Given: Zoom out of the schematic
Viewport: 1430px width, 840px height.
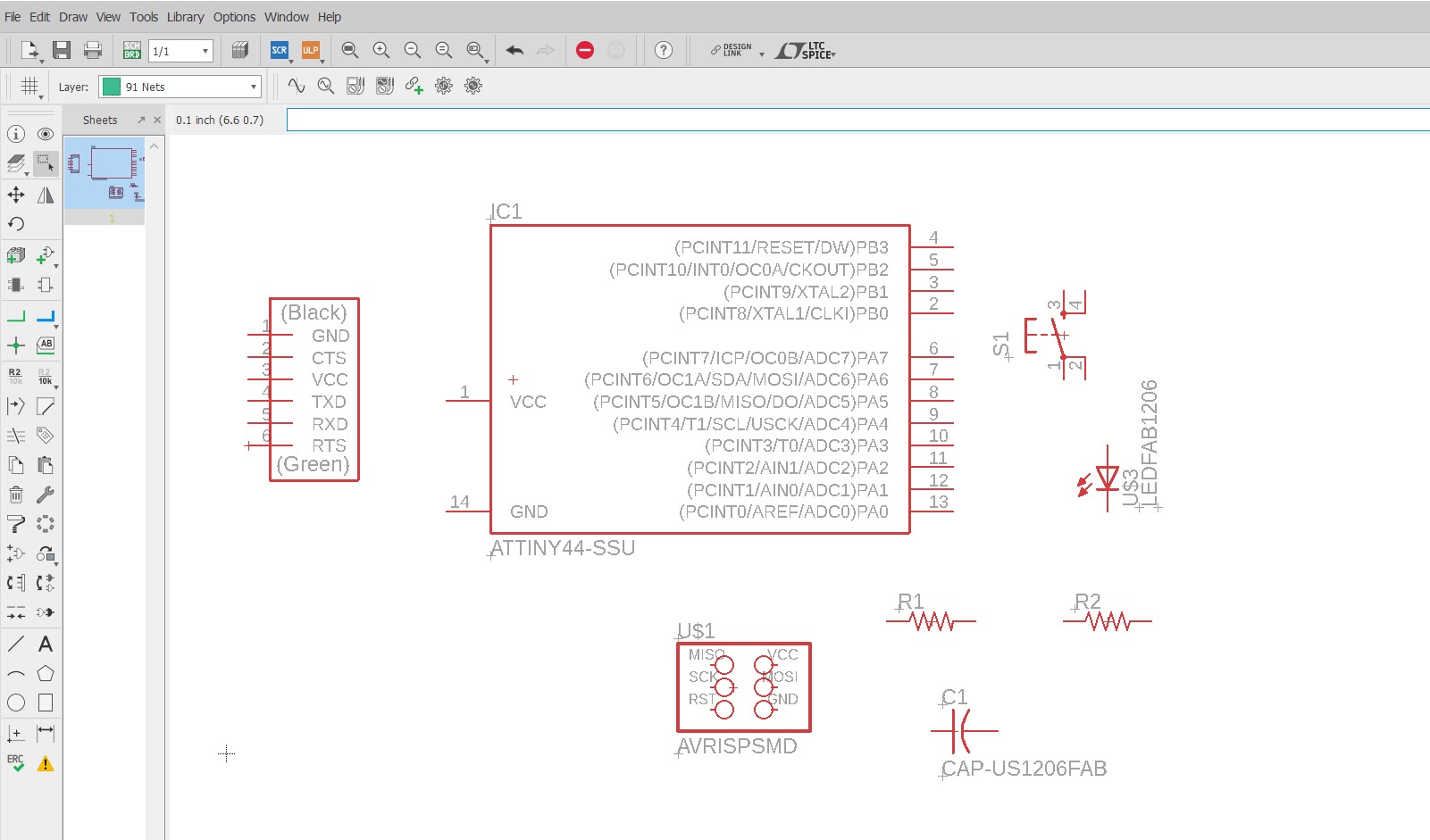Looking at the screenshot, I should point(413,51).
